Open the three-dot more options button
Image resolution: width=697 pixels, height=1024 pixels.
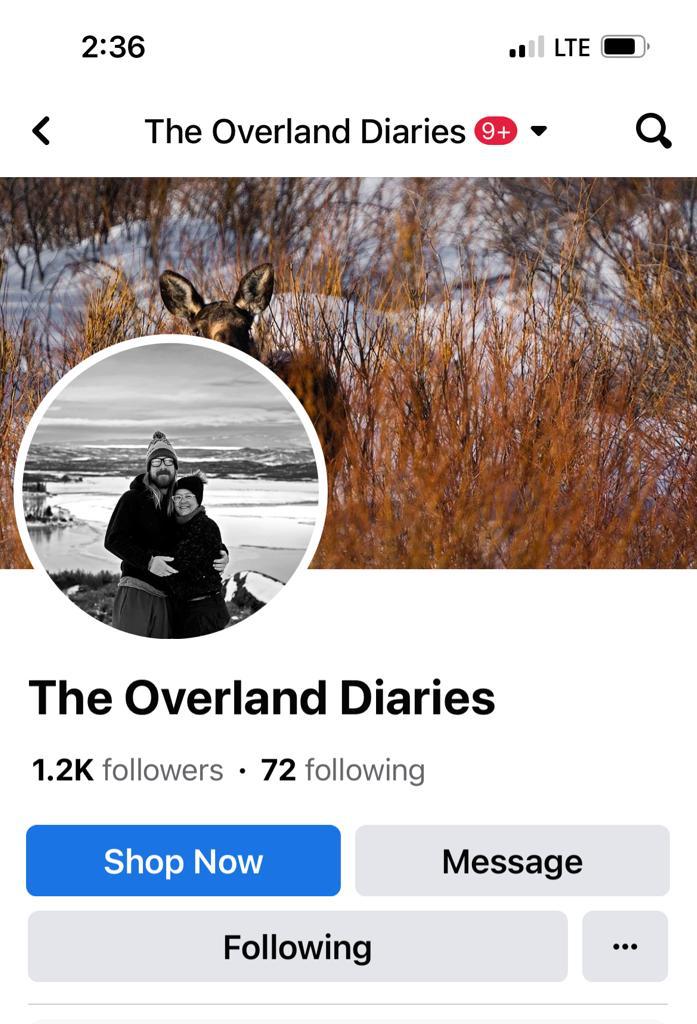625,946
